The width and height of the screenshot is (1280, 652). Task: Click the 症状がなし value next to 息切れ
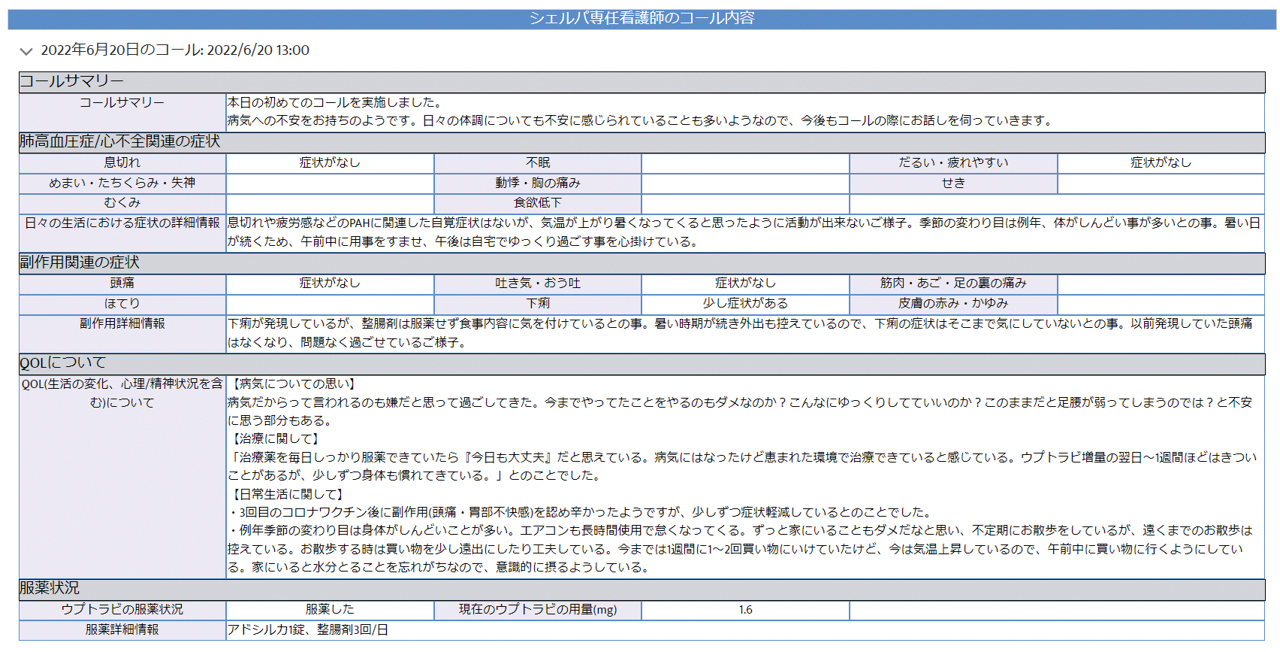pos(330,162)
